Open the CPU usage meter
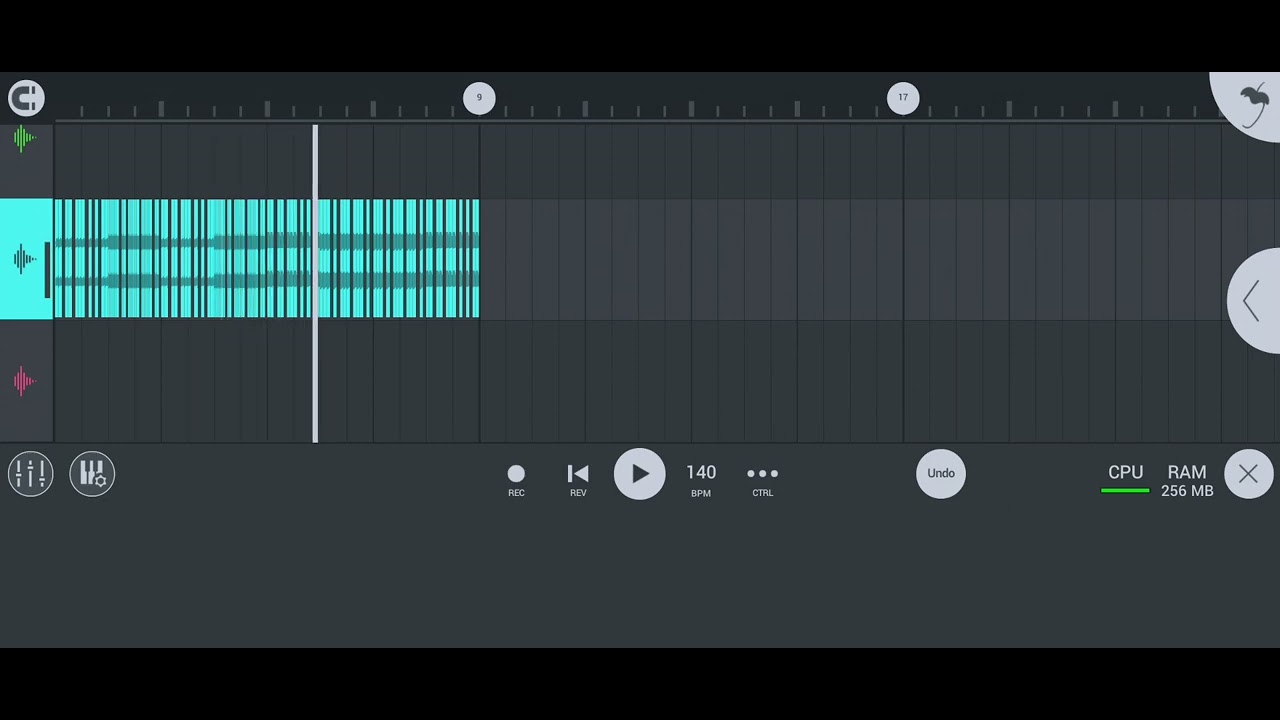Screen dimensions: 1280x720 pos(1125,479)
